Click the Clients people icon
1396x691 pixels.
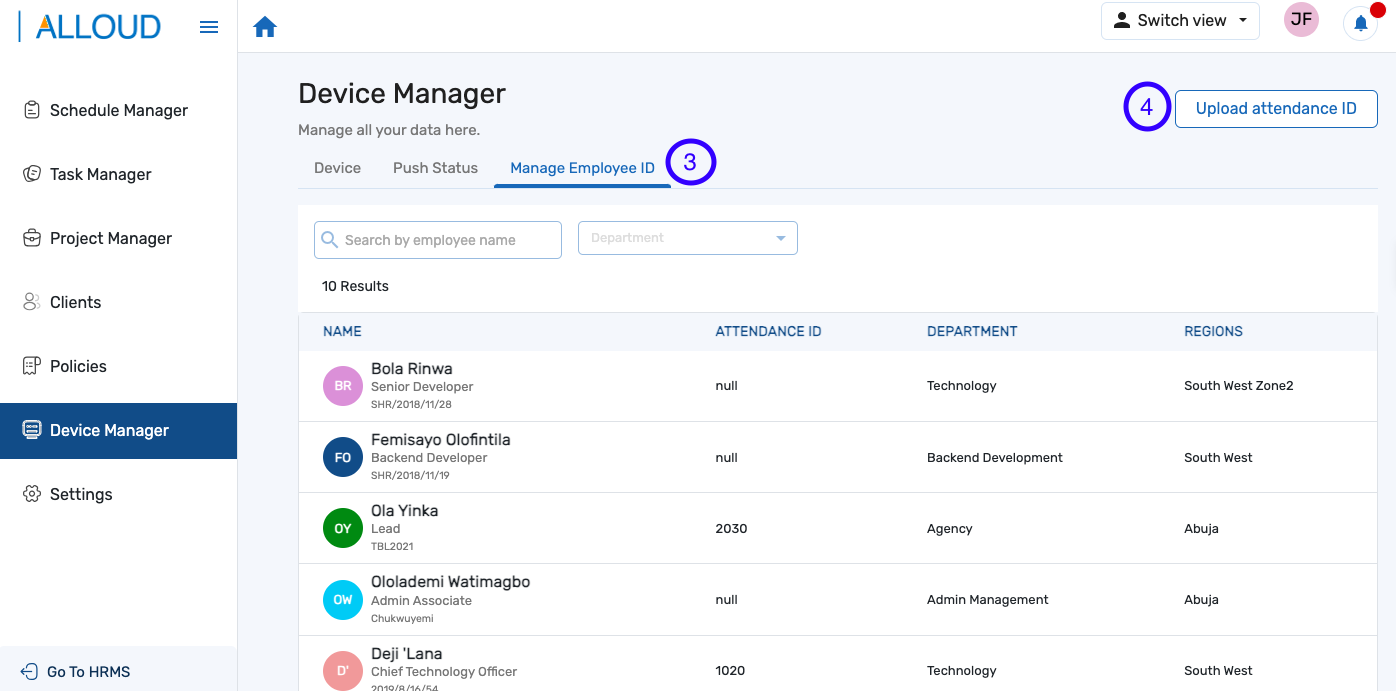[x=32, y=302]
